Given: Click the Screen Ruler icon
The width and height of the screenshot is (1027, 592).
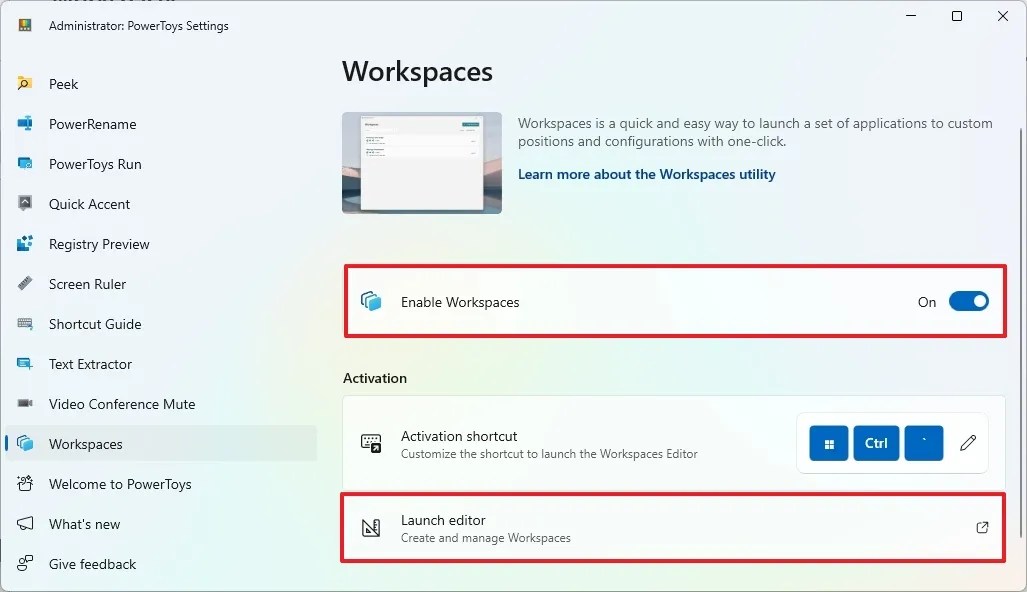Looking at the screenshot, I should (x=27, y=284).
